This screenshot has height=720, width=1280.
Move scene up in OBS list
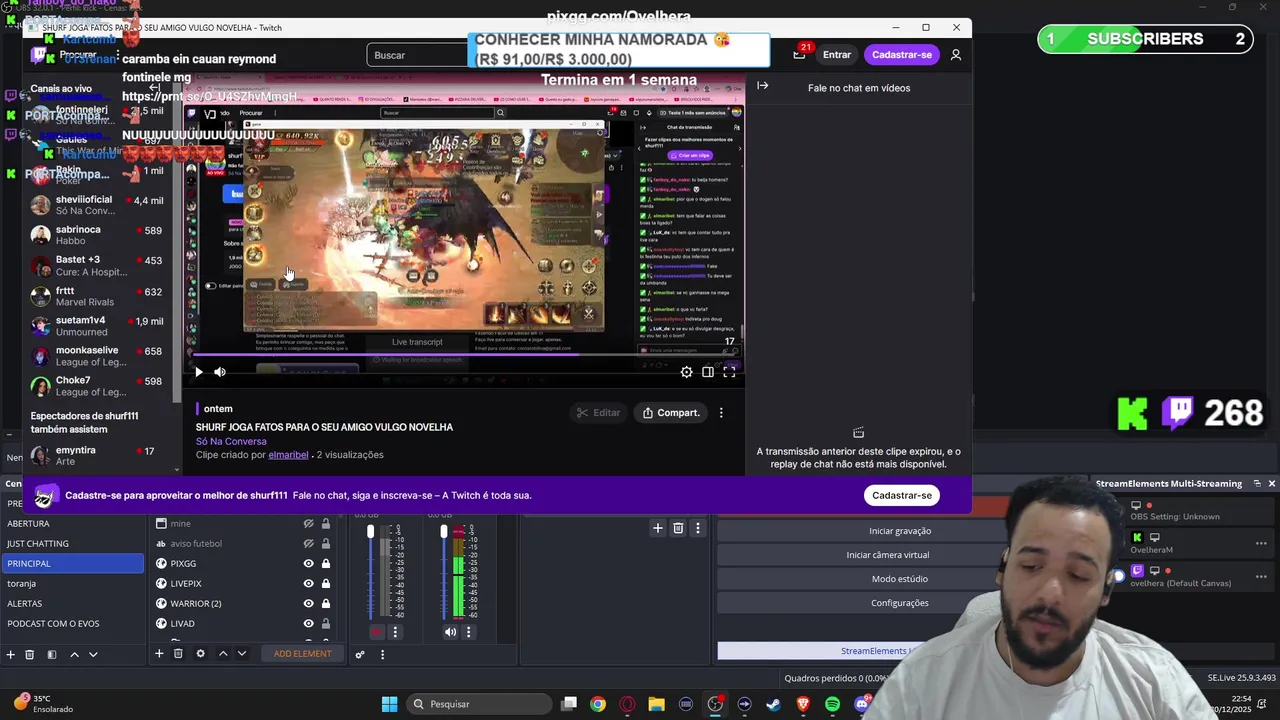74,654
